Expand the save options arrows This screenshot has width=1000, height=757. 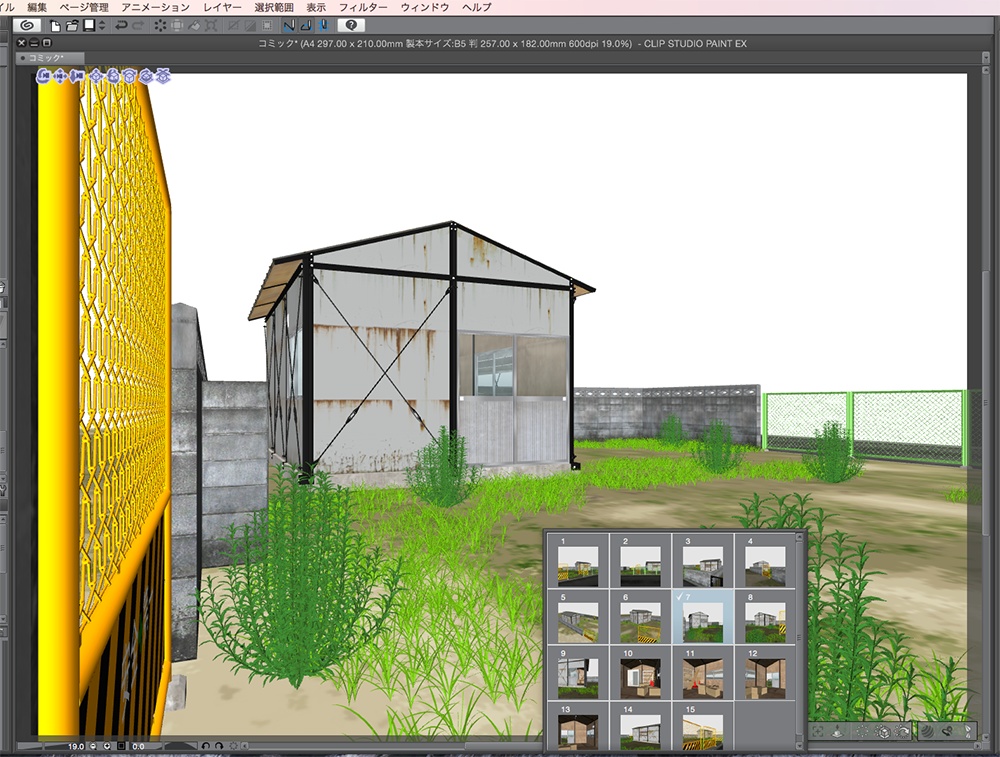pyautogui.click(x=102, y=26)
